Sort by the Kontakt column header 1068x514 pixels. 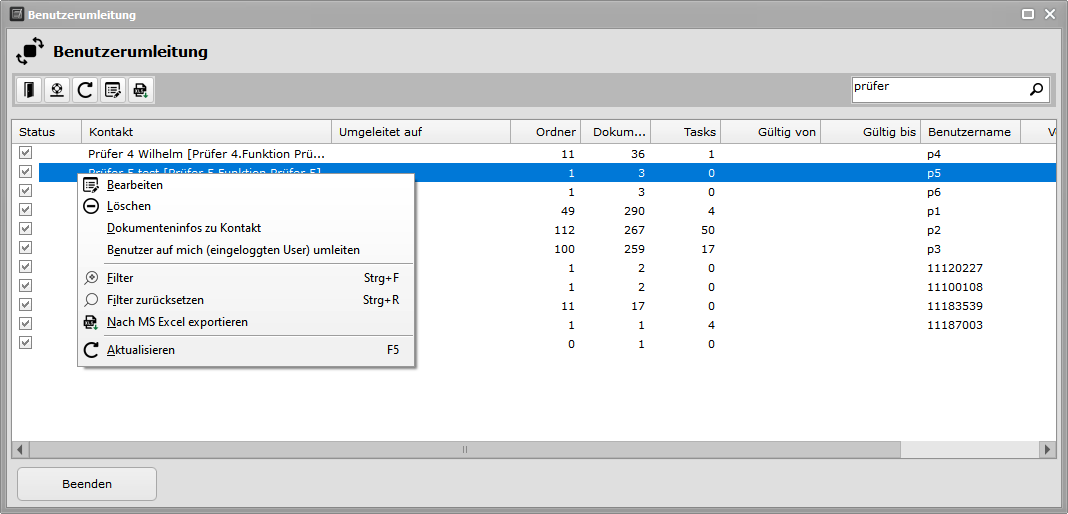[206, 132]
